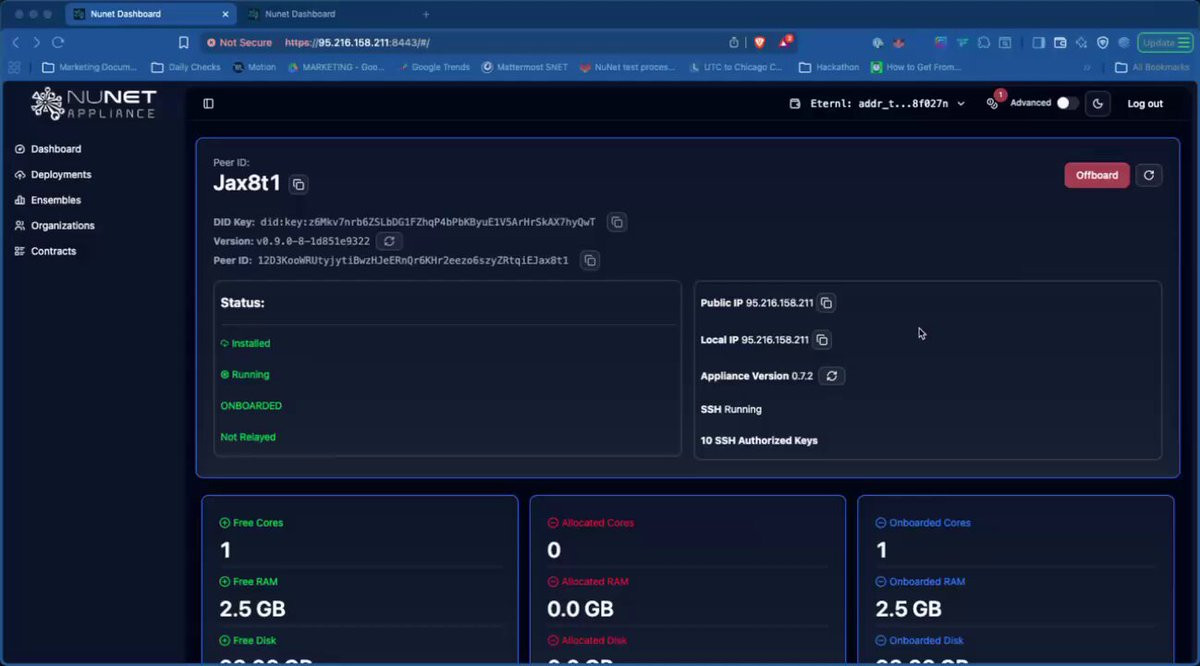Click the browser forward arrow

pos(37,43)
